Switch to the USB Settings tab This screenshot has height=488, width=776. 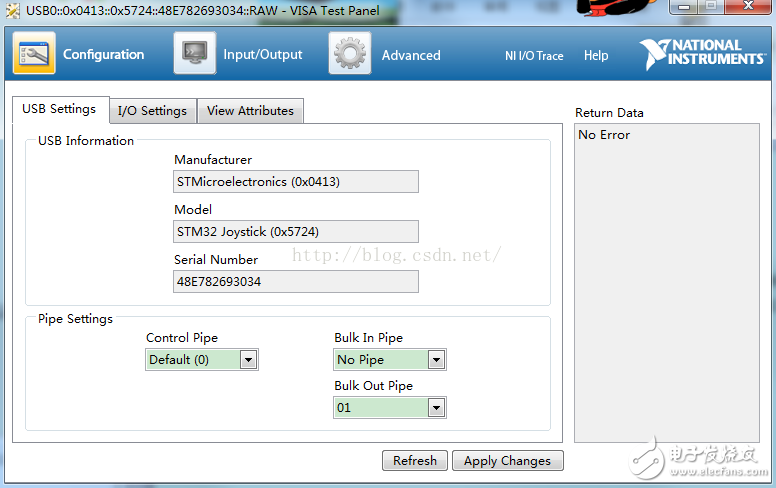(x=60, y=109)
